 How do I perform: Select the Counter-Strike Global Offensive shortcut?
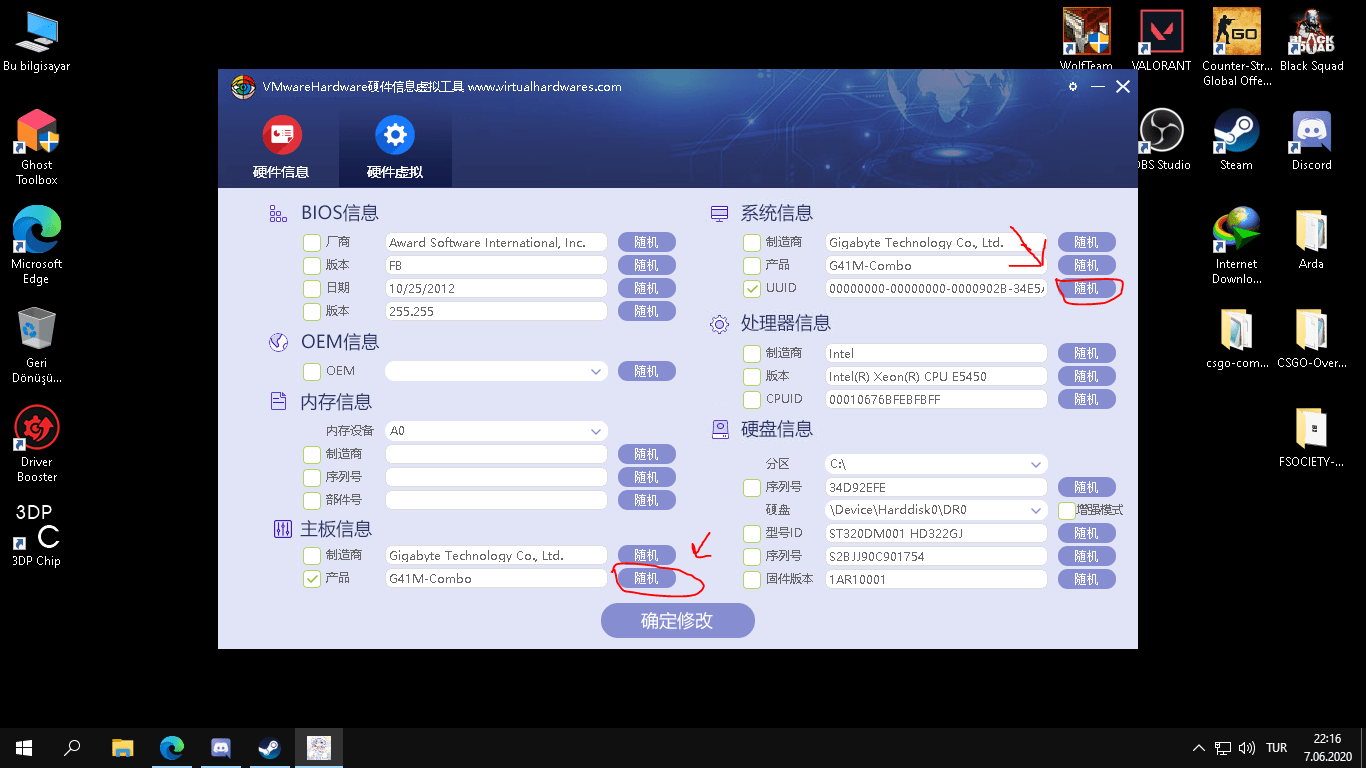1237,48
